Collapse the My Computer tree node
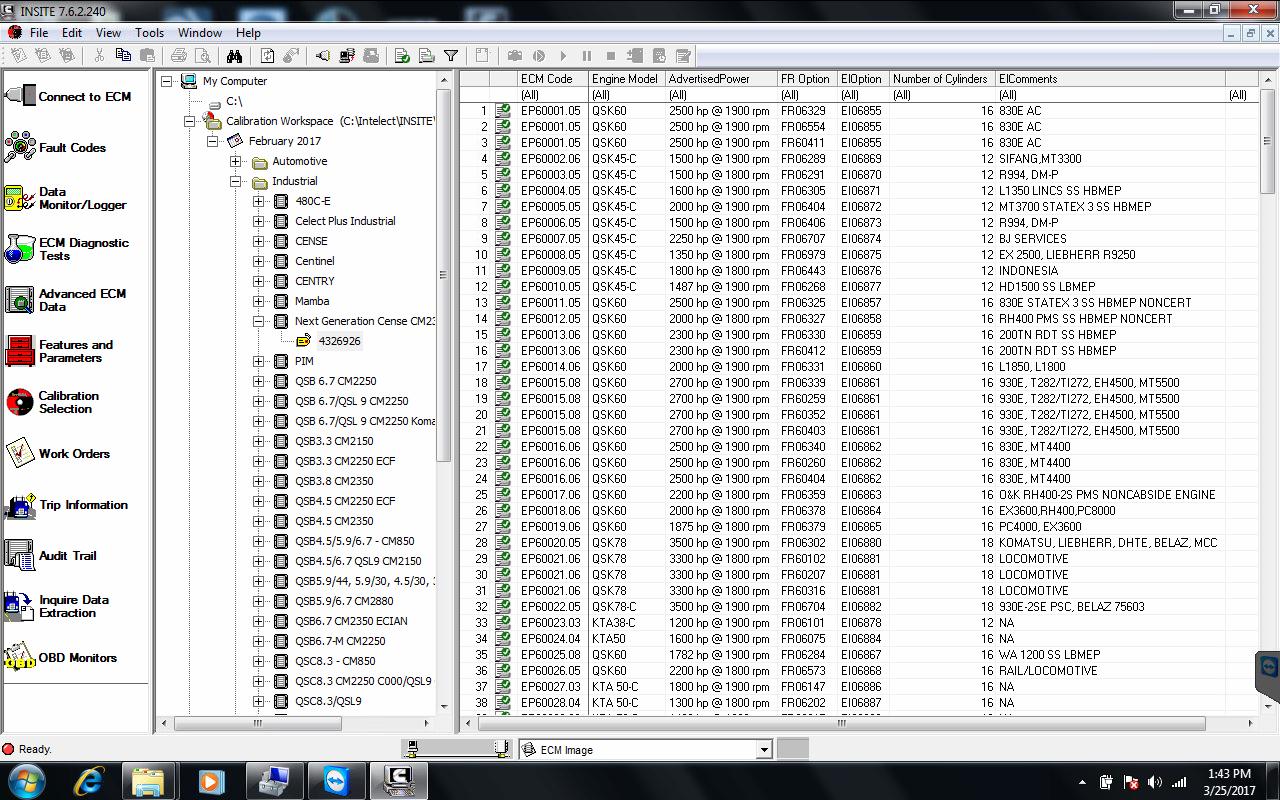This screenshot has width=1280, height=800. tap(167, 81)
